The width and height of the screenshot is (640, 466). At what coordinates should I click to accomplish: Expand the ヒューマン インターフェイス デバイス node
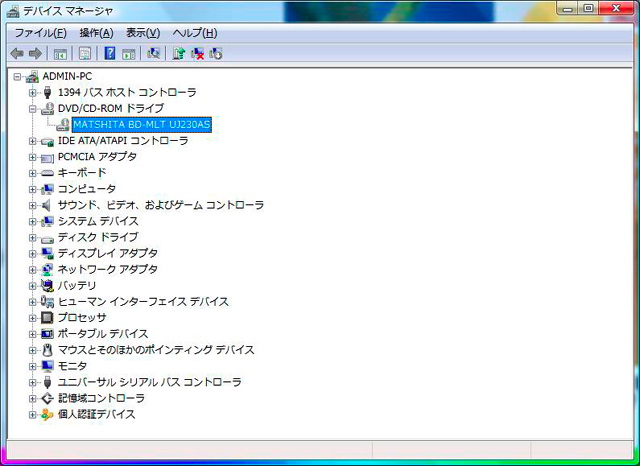point(32,302)
